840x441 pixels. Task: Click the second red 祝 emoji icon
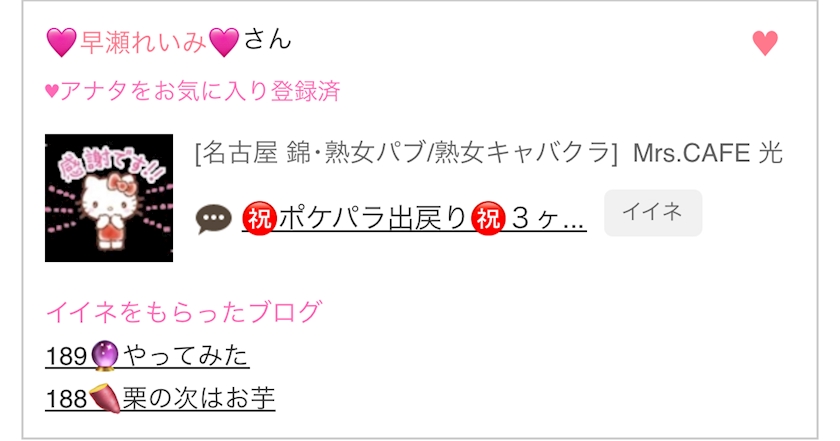pyautogui.click(x=488, y=219)
